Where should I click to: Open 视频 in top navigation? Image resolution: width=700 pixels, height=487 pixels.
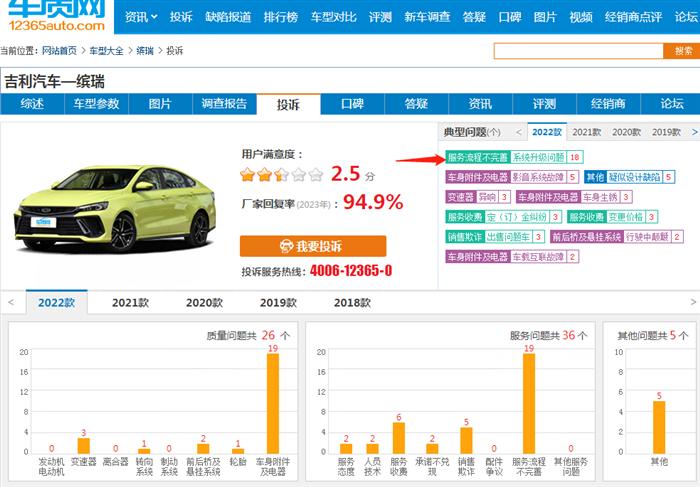581,17
